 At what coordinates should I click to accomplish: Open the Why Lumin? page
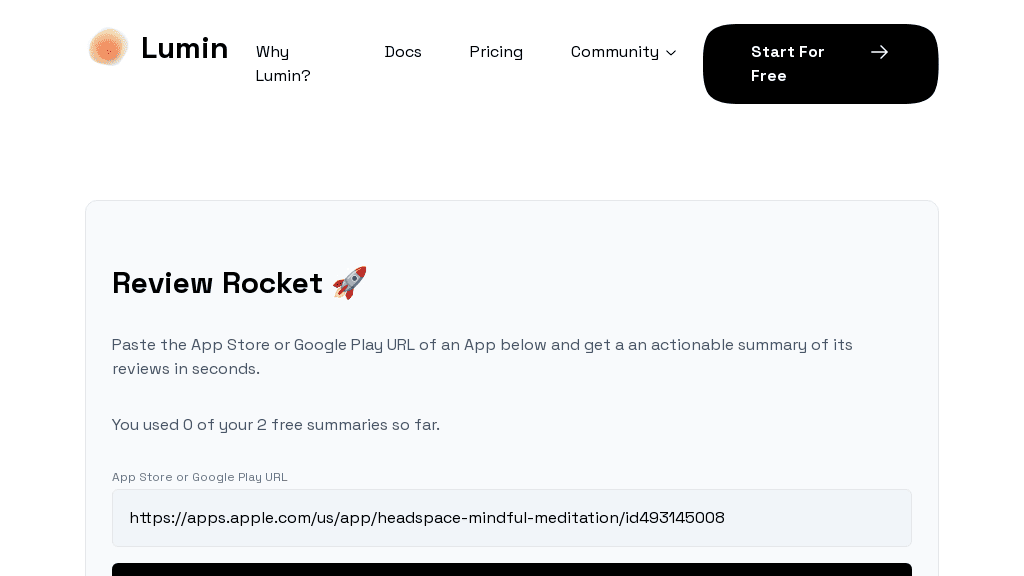[283, 63]
